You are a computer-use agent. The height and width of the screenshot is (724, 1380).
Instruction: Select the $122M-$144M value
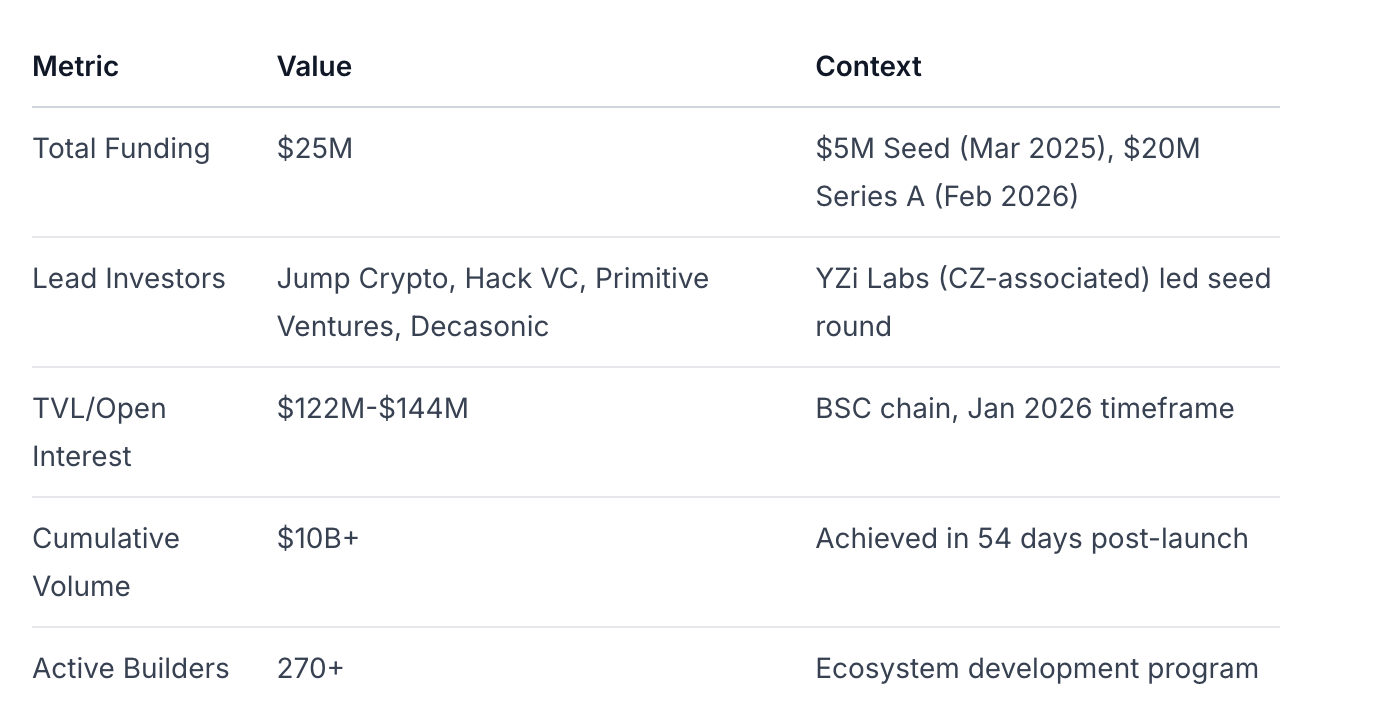[372, 409]
